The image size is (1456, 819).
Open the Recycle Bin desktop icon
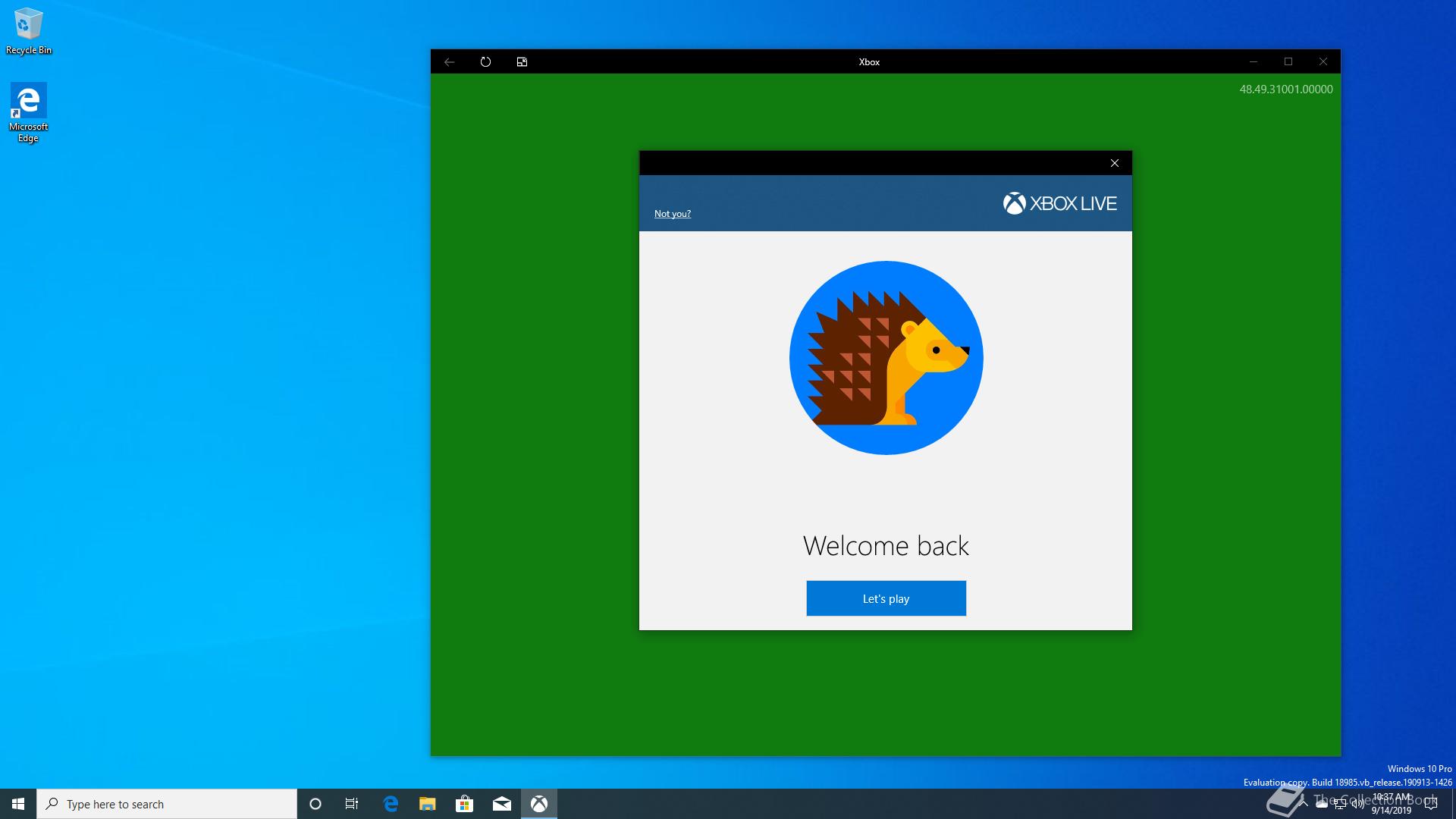(x=29, y=32)
